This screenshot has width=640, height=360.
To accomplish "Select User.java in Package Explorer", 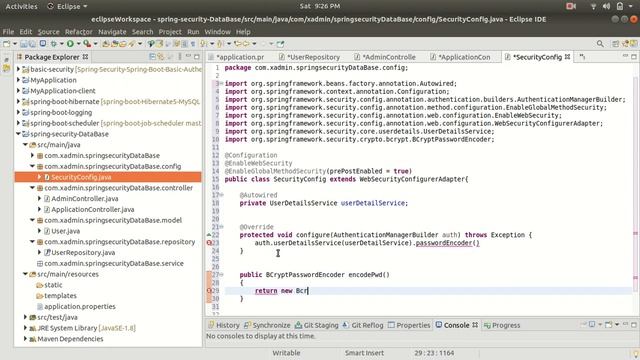I will coord(65,231).
